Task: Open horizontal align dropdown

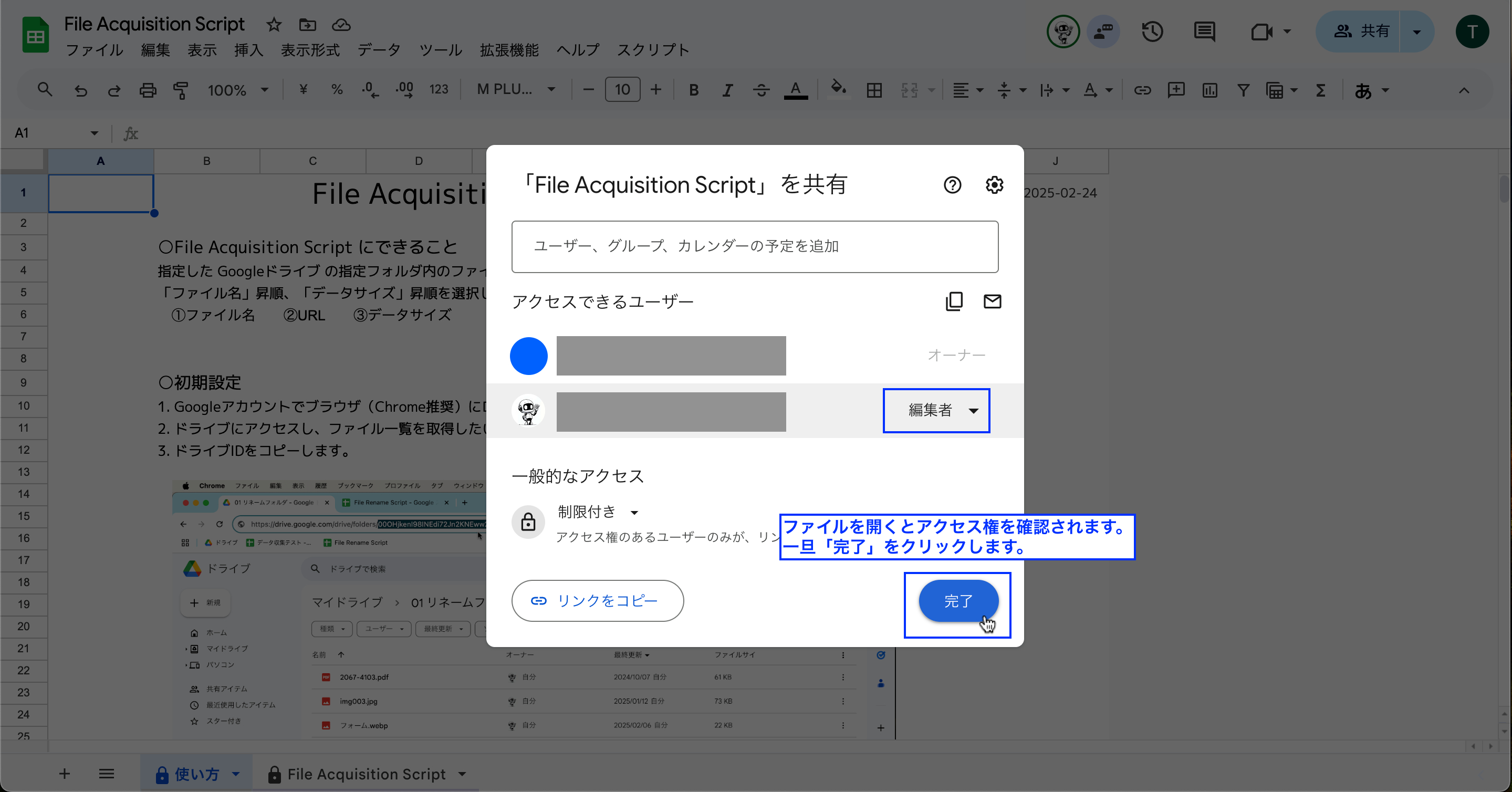Action: (x=967, y=90)
